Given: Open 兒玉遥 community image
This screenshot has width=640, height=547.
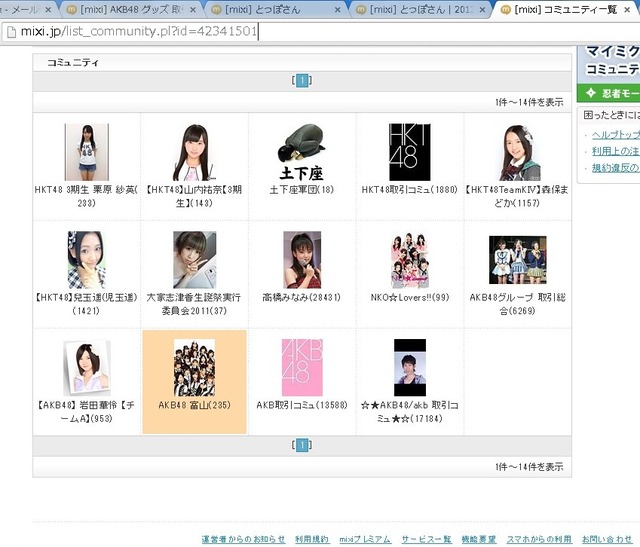Looking at the screenshot, I should (x=87, y=260).
